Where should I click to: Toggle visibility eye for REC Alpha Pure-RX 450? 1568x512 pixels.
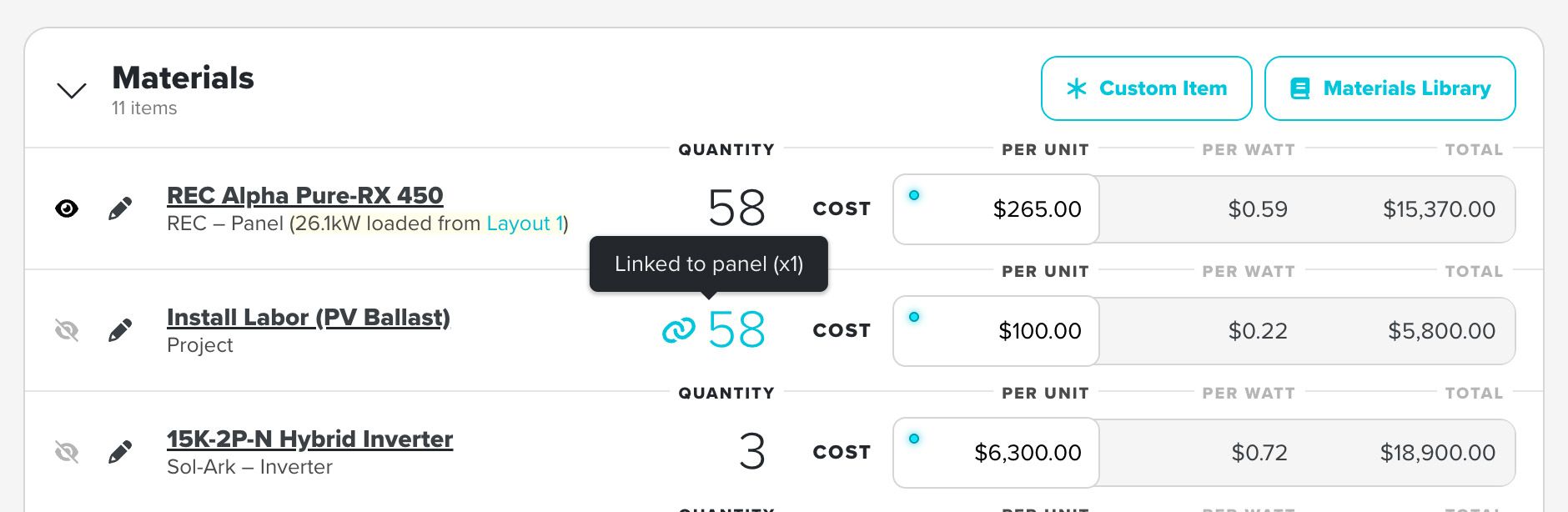pyautogui.click(x=67, y=208)
